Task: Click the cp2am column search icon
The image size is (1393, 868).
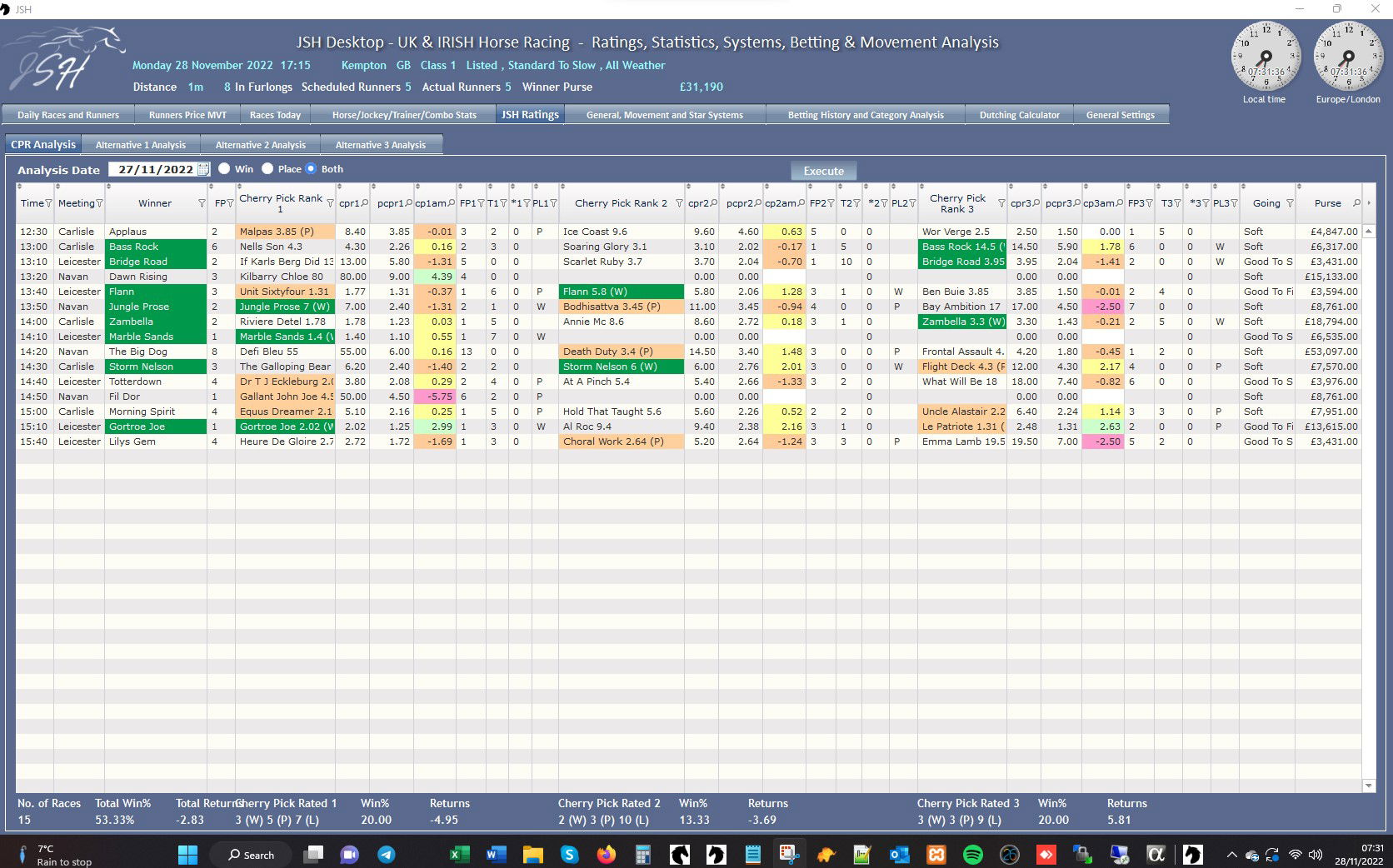Action: pyautogui.click(x=801, y=203)
